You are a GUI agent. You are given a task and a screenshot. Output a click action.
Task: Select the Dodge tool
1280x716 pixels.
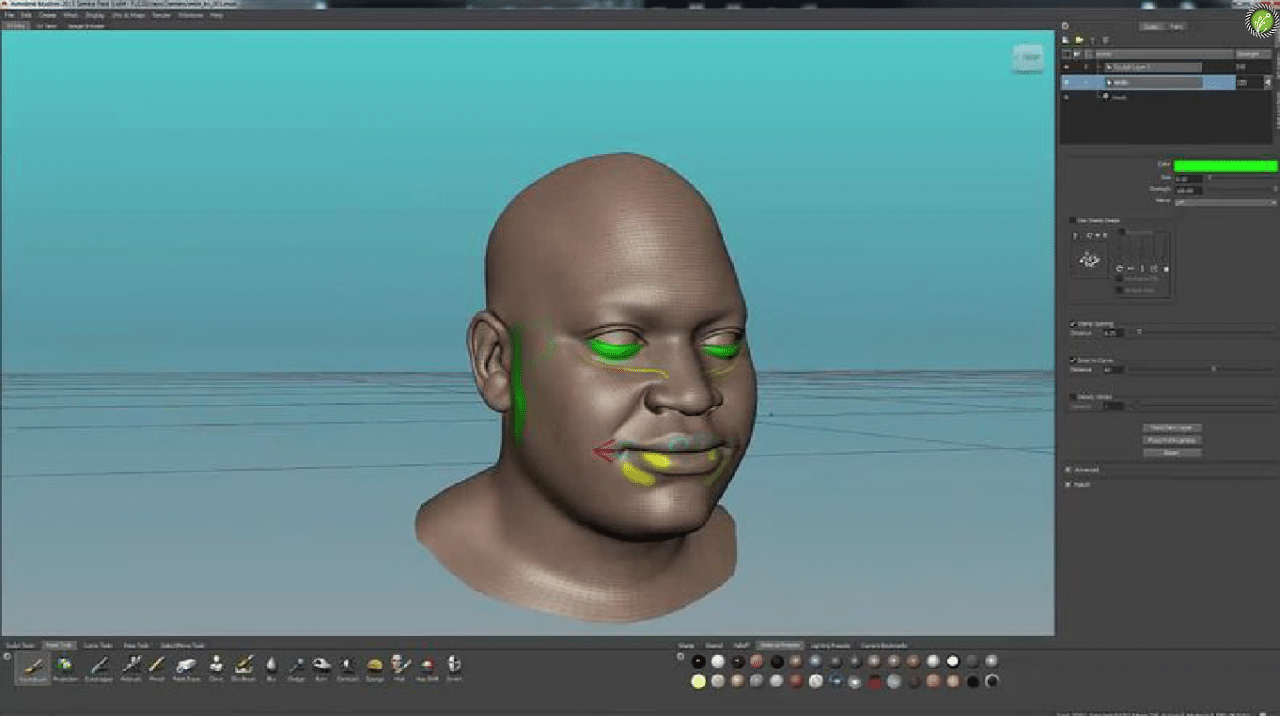click(297, 666)
